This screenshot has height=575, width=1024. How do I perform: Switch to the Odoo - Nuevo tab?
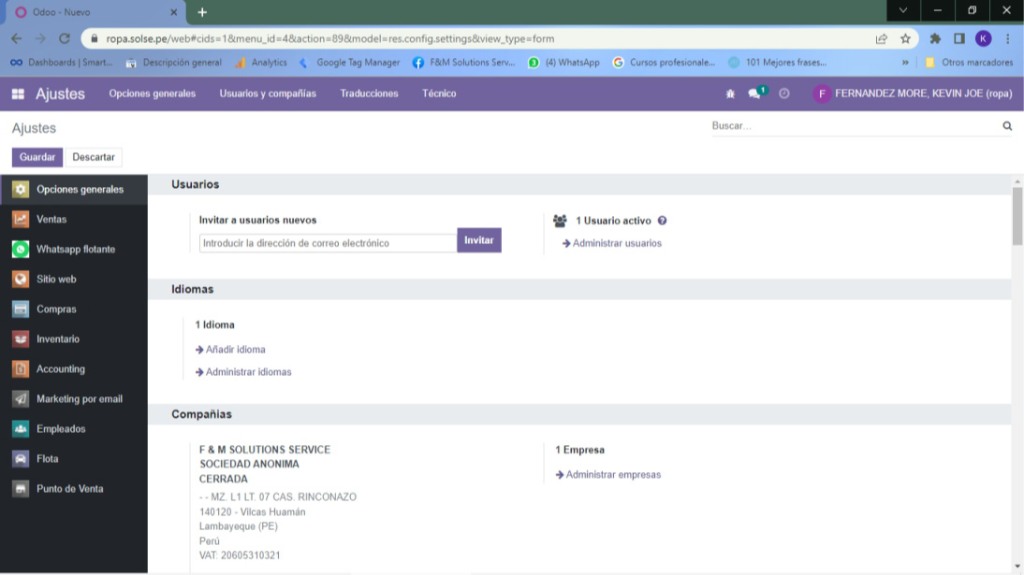point(95,12)
